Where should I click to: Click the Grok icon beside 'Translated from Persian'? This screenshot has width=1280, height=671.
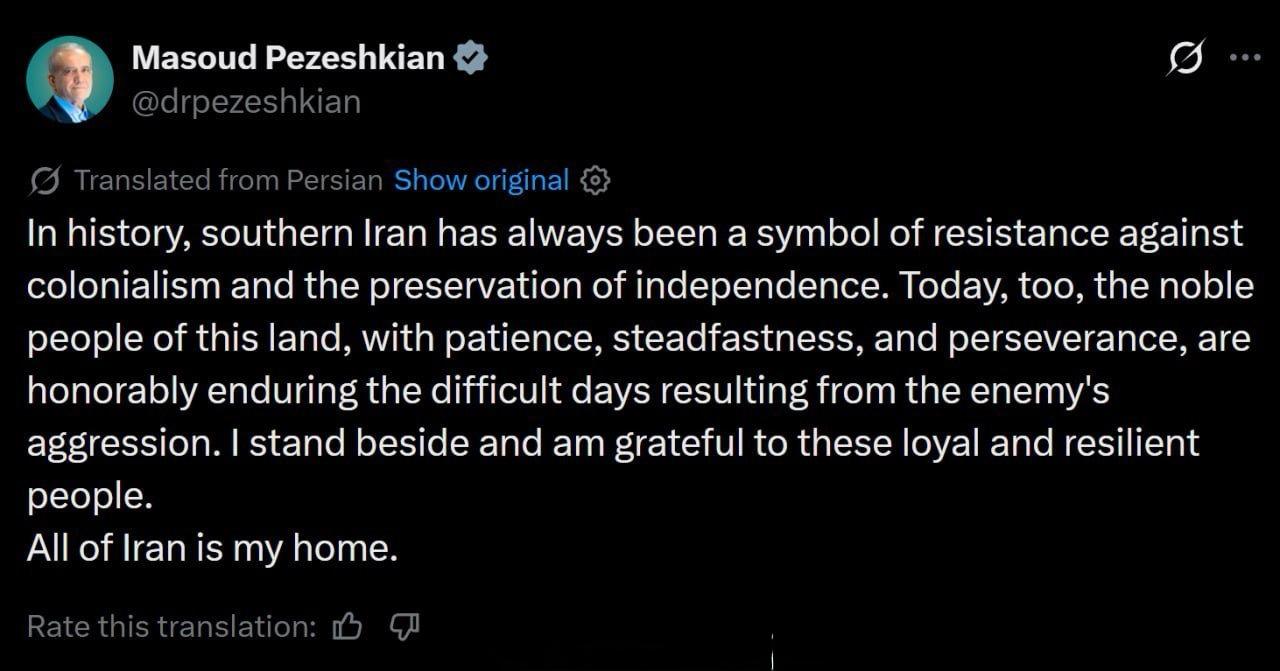[44, 181]
